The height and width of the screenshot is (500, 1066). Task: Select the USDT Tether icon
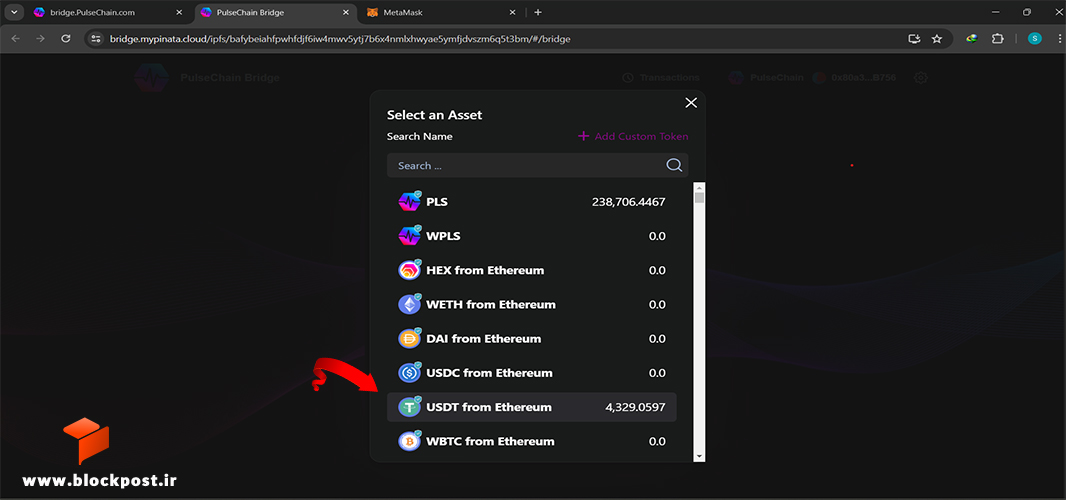tap(409, 407)
